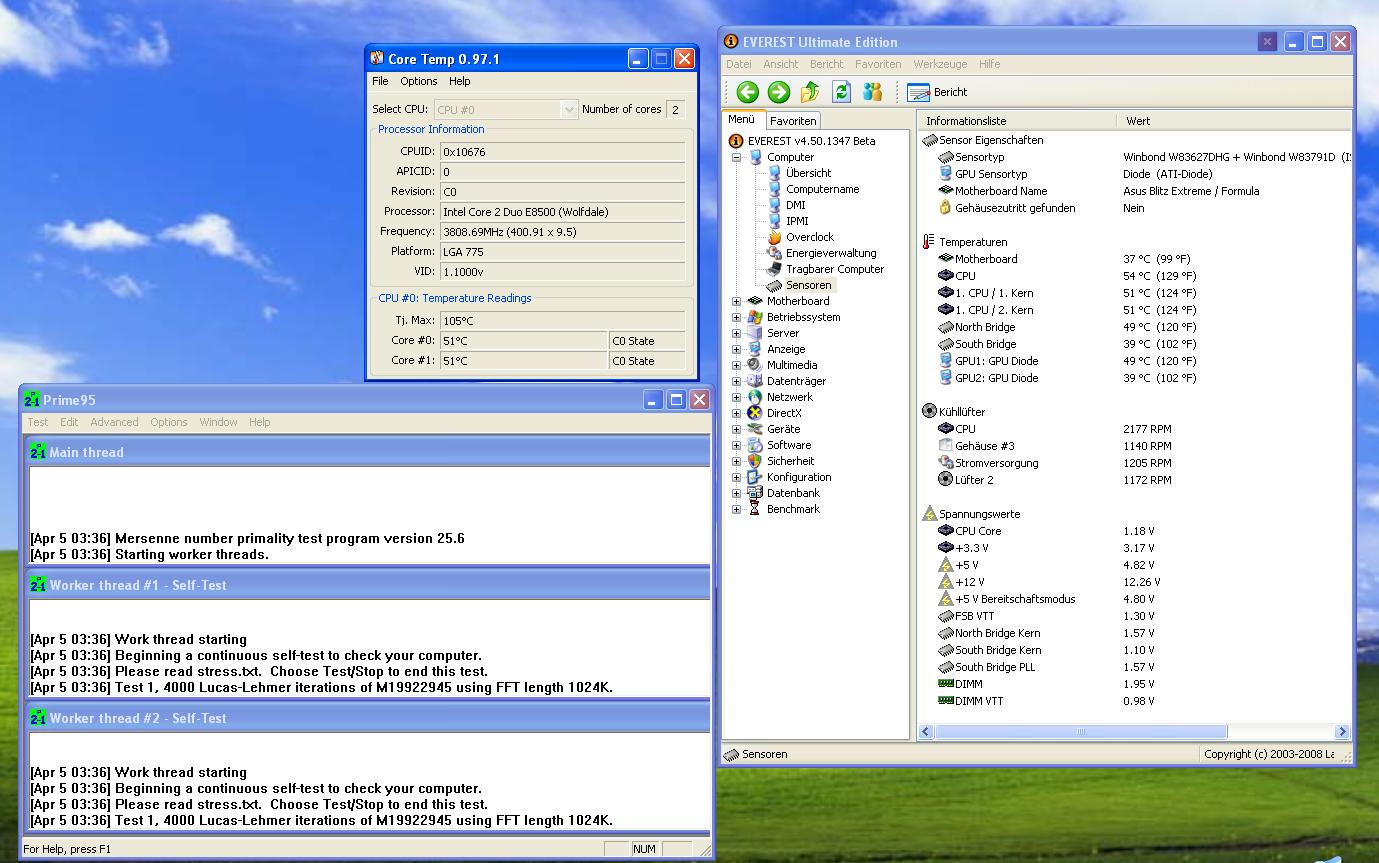
Task: Click the Sicherheit shield icon
Action: pos(755,461)
